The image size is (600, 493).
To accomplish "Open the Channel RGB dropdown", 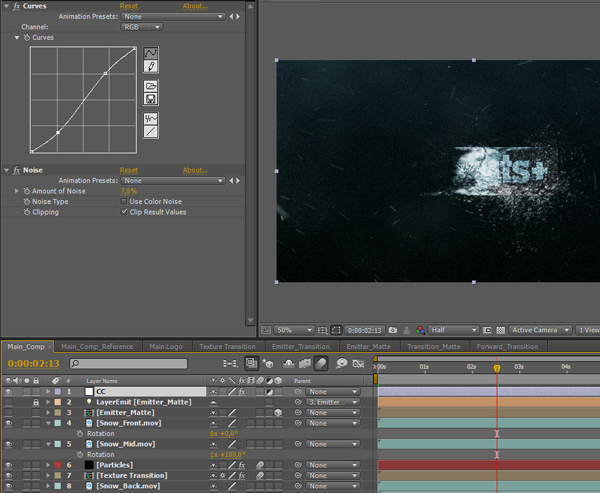I will [143, 27].
